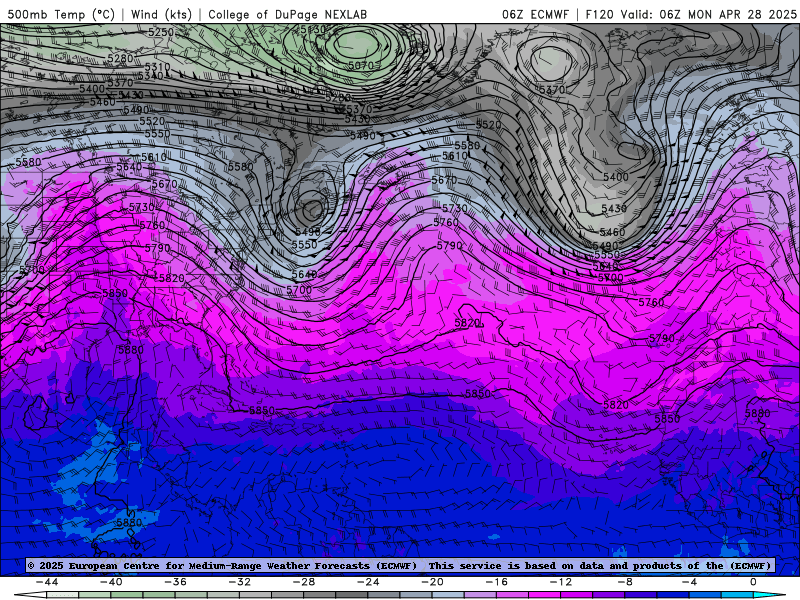The width and height of the screenshot is (800, 600).
Task: Click the -32 colorbar tick label
Action: coord(239,582)
